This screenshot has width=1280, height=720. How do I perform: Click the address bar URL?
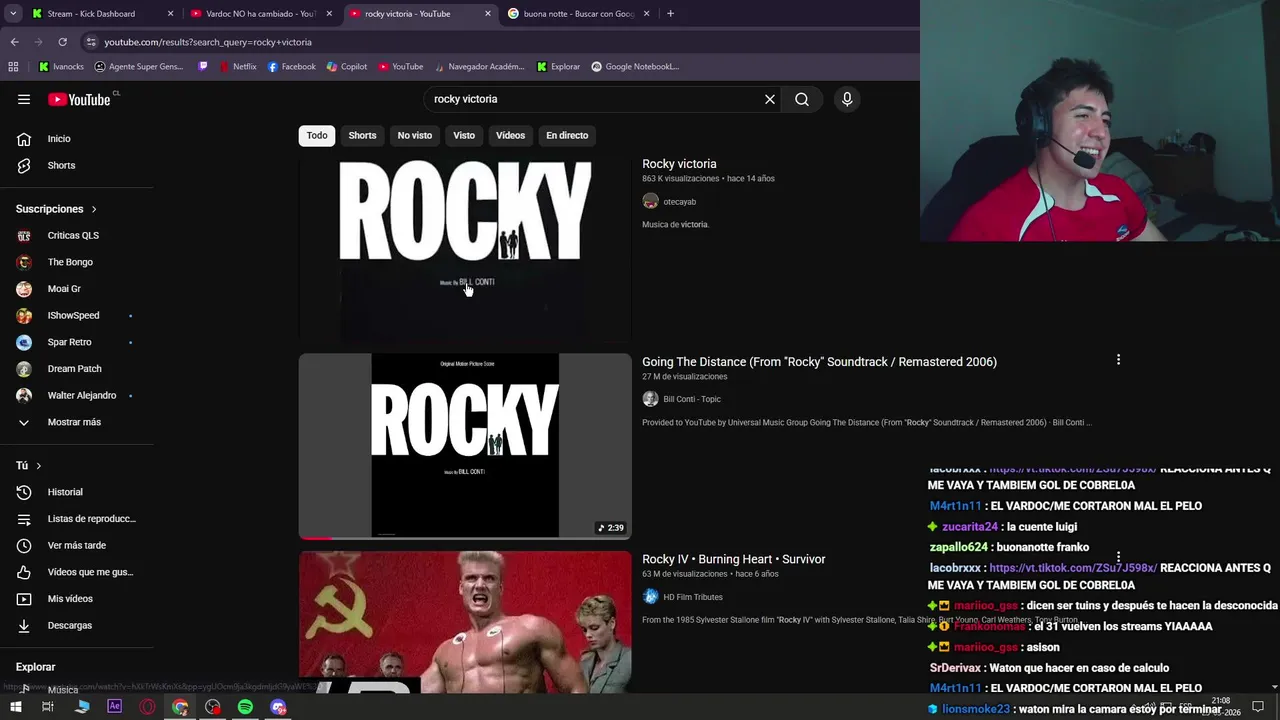(x=208, y=42)
